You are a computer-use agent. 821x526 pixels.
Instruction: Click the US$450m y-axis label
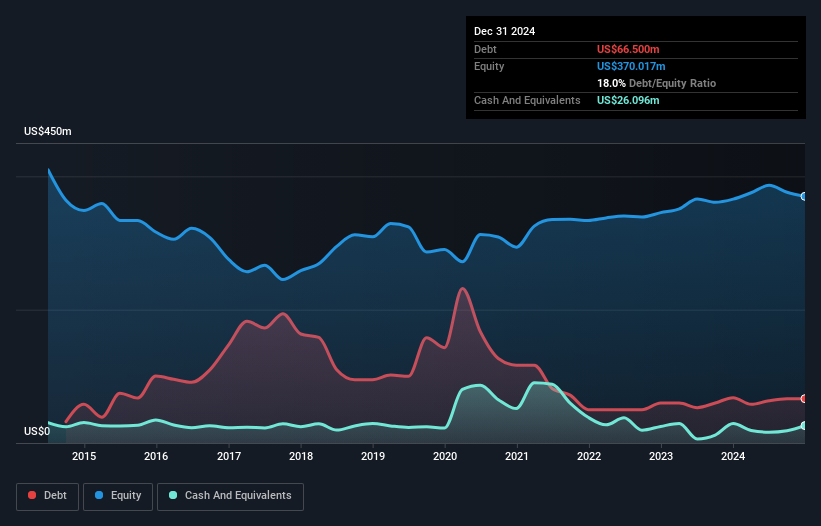point(48,131)
